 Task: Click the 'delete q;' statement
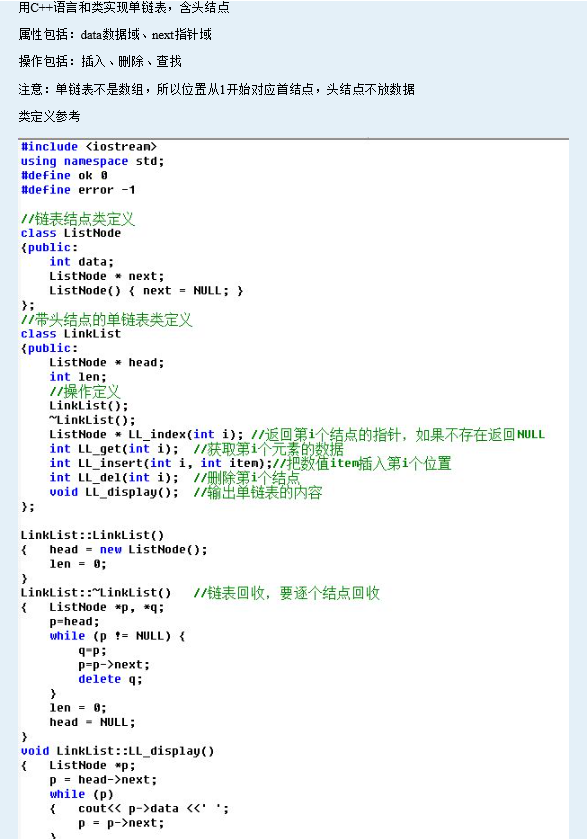pos(110,680)
